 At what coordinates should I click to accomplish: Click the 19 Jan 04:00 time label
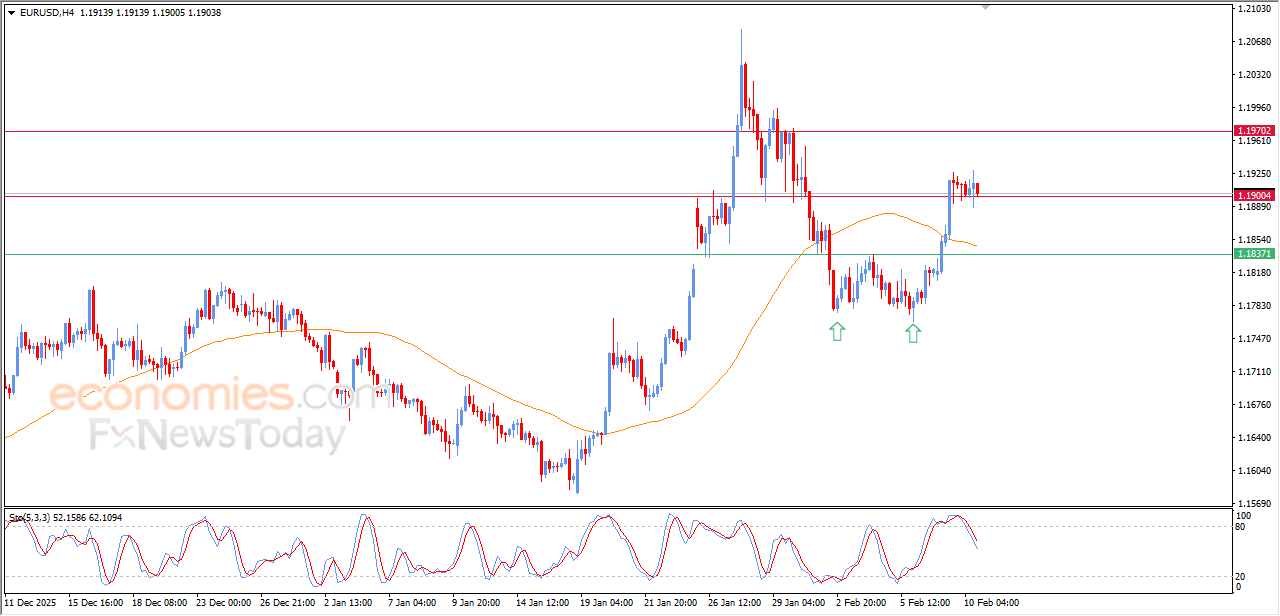click(x=605, y=603)
